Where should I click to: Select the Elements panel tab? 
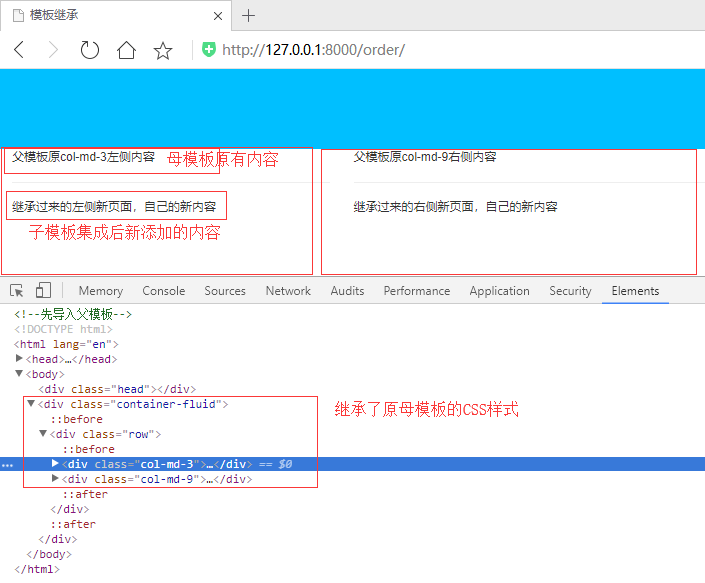click(635, 291)
